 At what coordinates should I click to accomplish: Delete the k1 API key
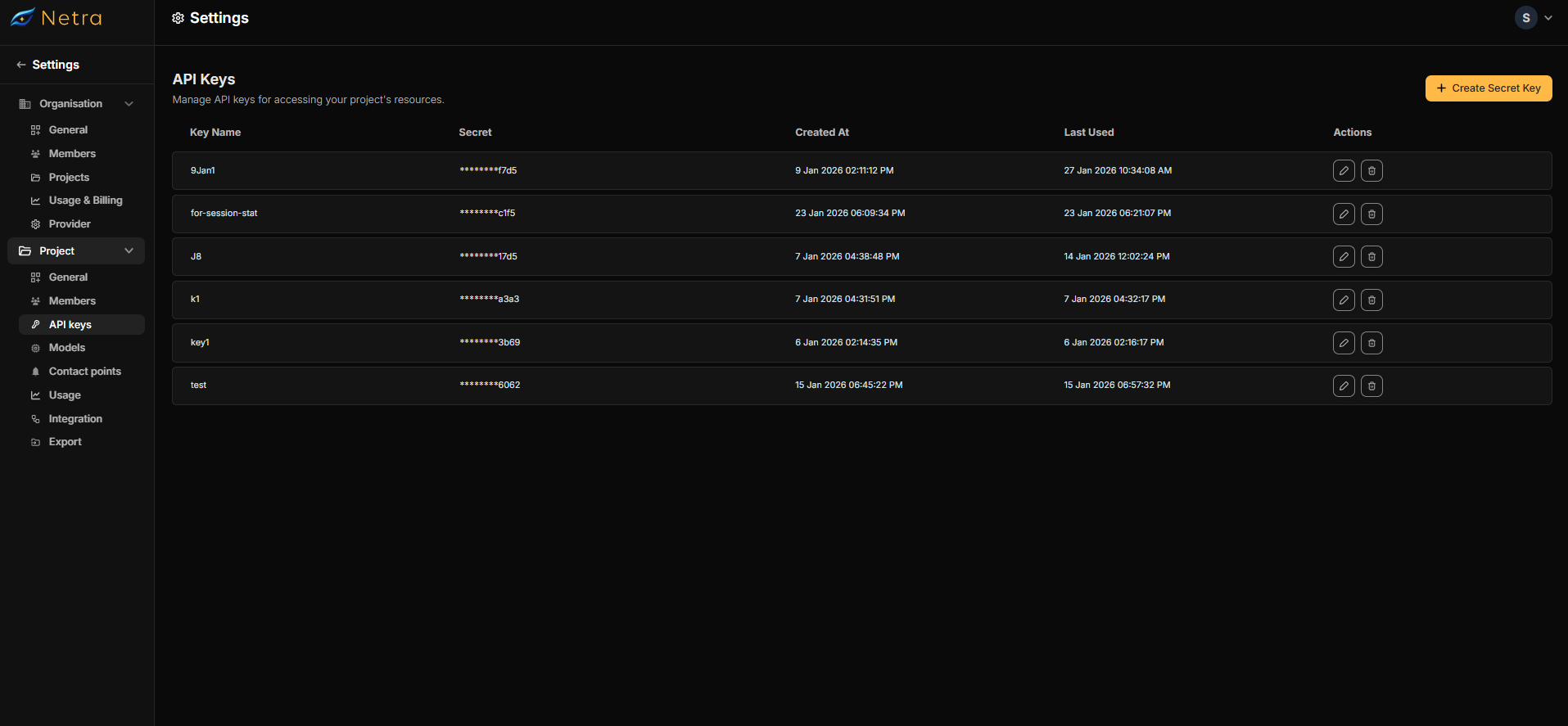1371,300
